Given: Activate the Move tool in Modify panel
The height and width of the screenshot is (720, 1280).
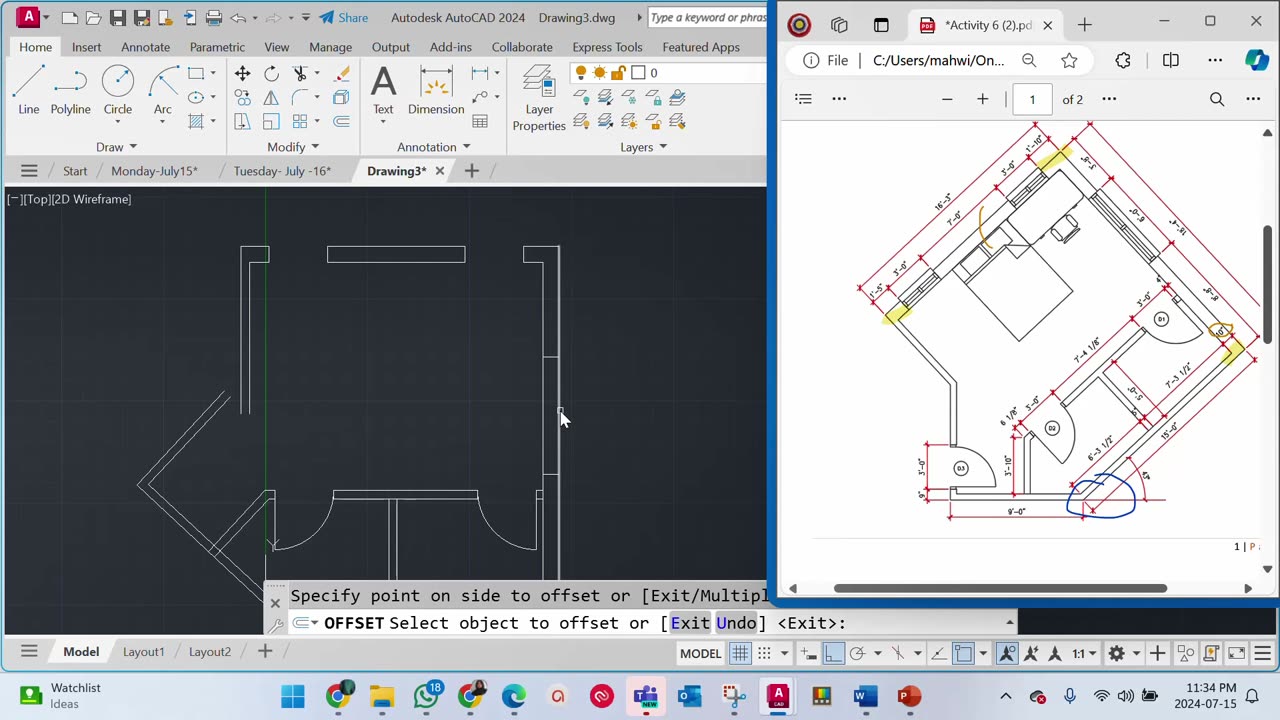Looking at the screenshot, I should 243,73.
